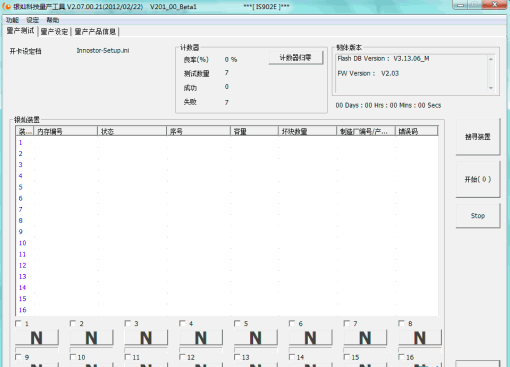Click the Innostor-Setup.ini file name

tap(103, 51)
